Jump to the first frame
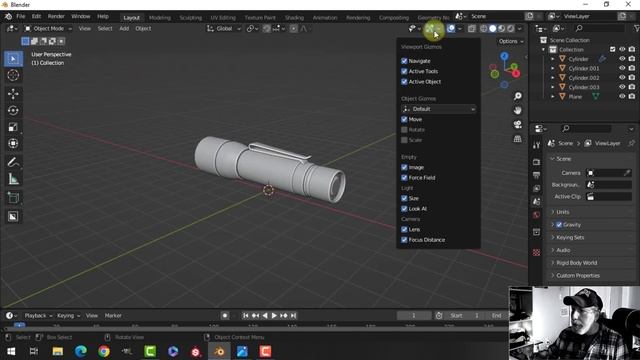The width and height of the screenshot is (640, 360). (x=245, y=316)
